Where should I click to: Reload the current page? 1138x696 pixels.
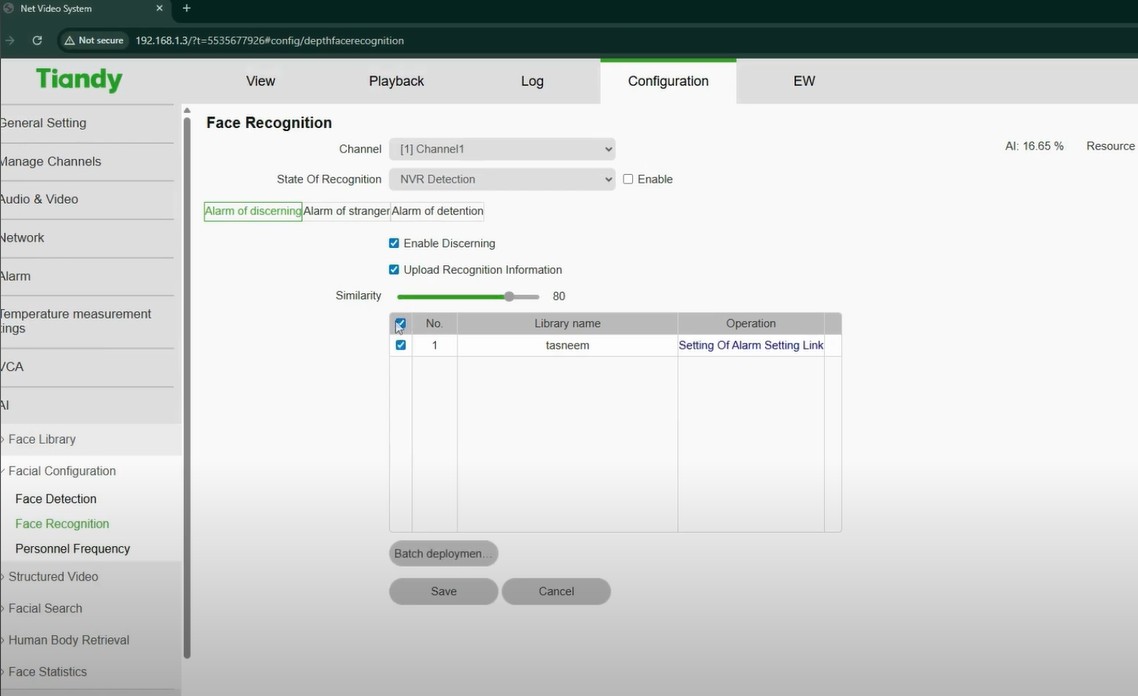click(37, 40)
